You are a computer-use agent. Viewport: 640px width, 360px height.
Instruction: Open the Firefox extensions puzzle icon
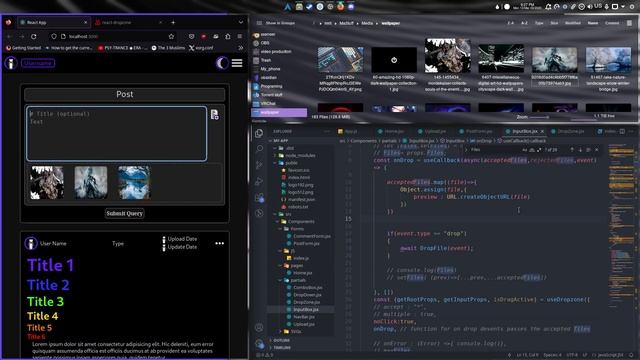(228, 36)
